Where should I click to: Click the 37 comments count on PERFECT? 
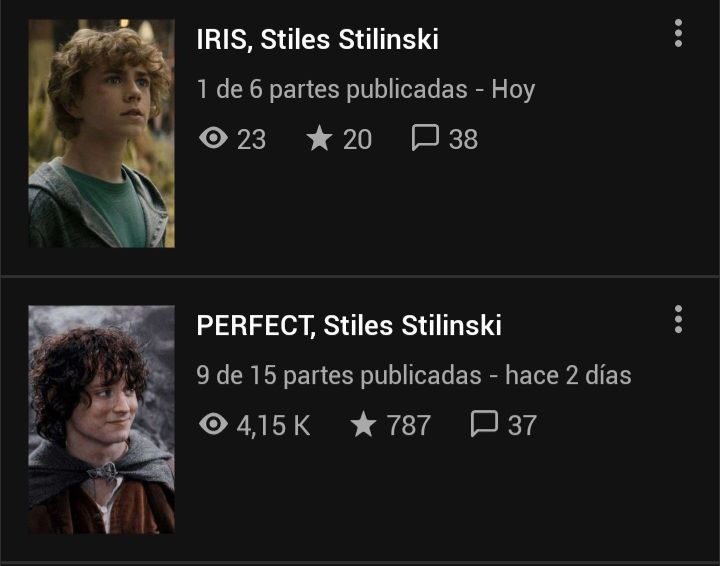(522, 425)
